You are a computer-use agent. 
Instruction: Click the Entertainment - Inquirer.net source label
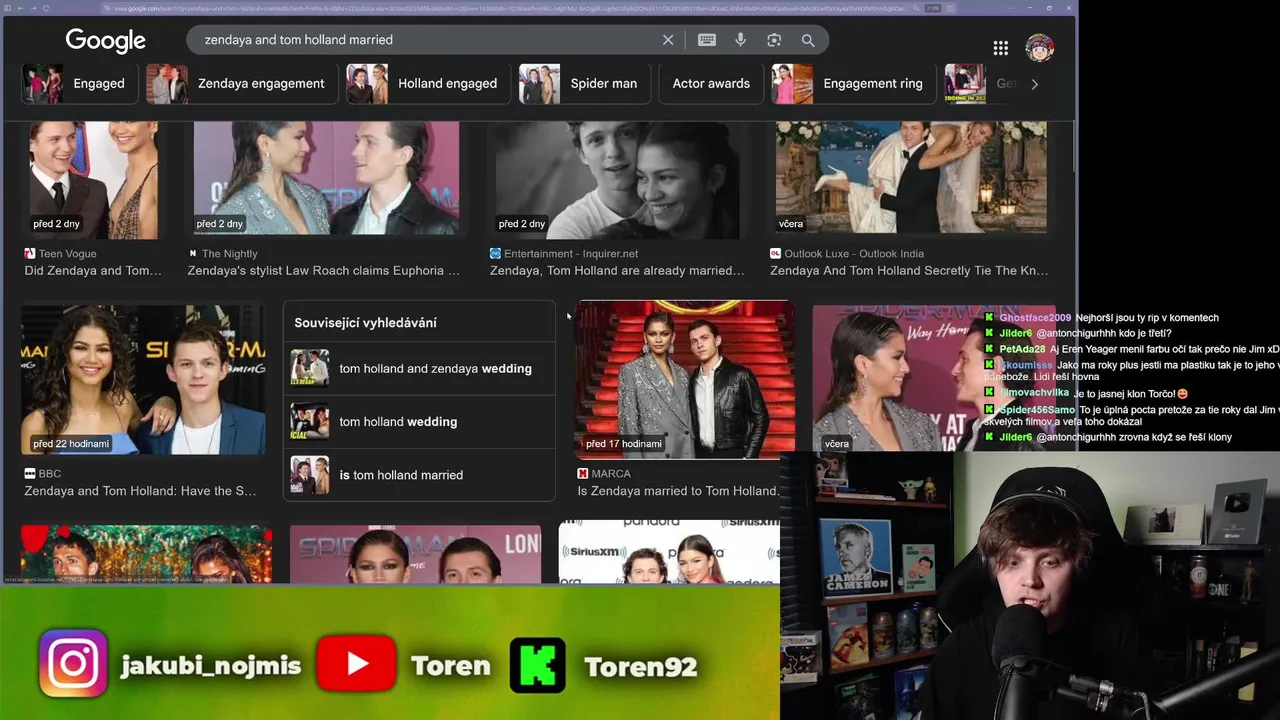(x=570, y=254)
